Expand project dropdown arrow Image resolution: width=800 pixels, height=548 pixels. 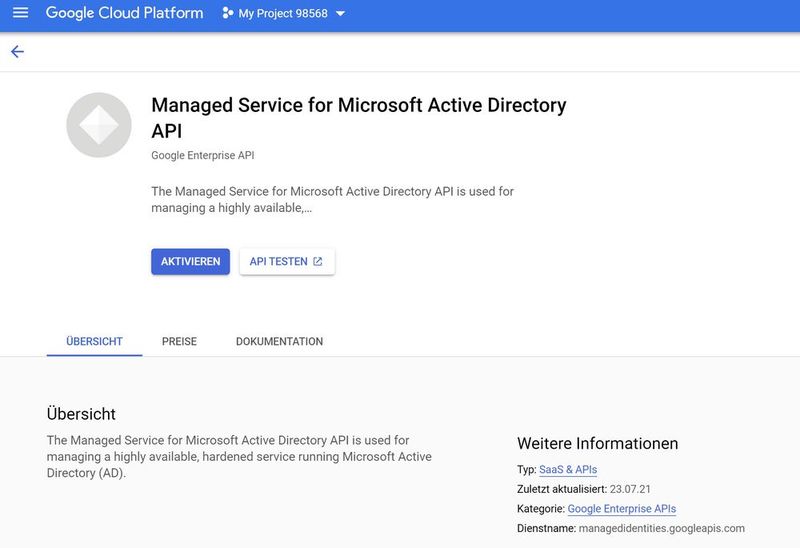coord(340,14)
